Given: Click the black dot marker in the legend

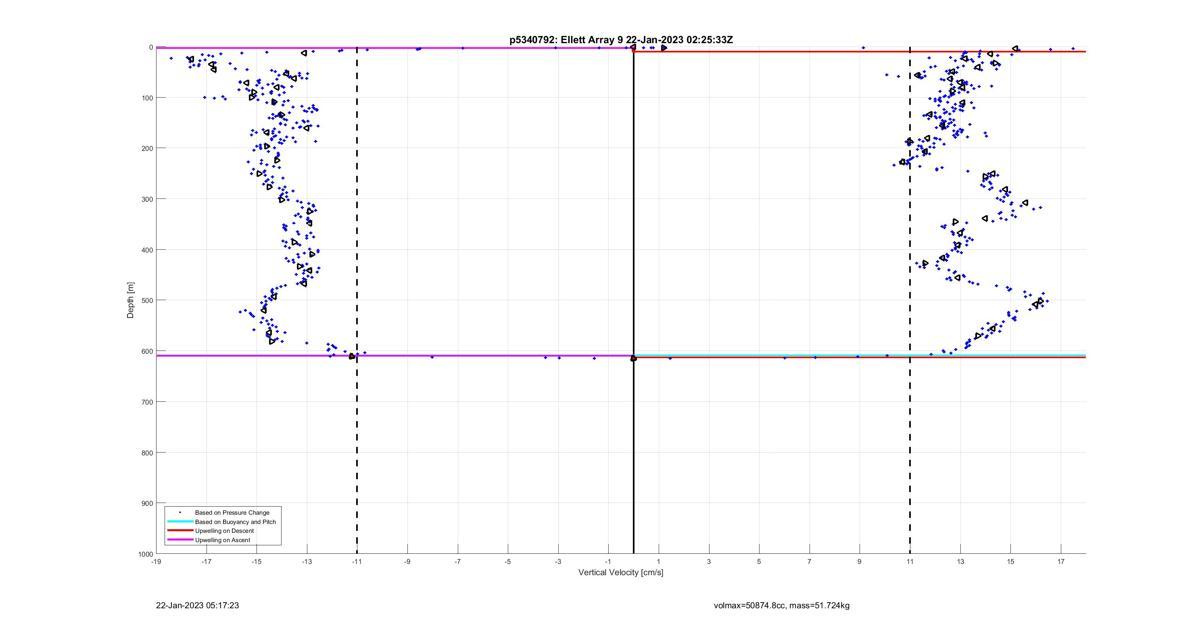Looking at the screenshot, I should [x=180, y=512].
